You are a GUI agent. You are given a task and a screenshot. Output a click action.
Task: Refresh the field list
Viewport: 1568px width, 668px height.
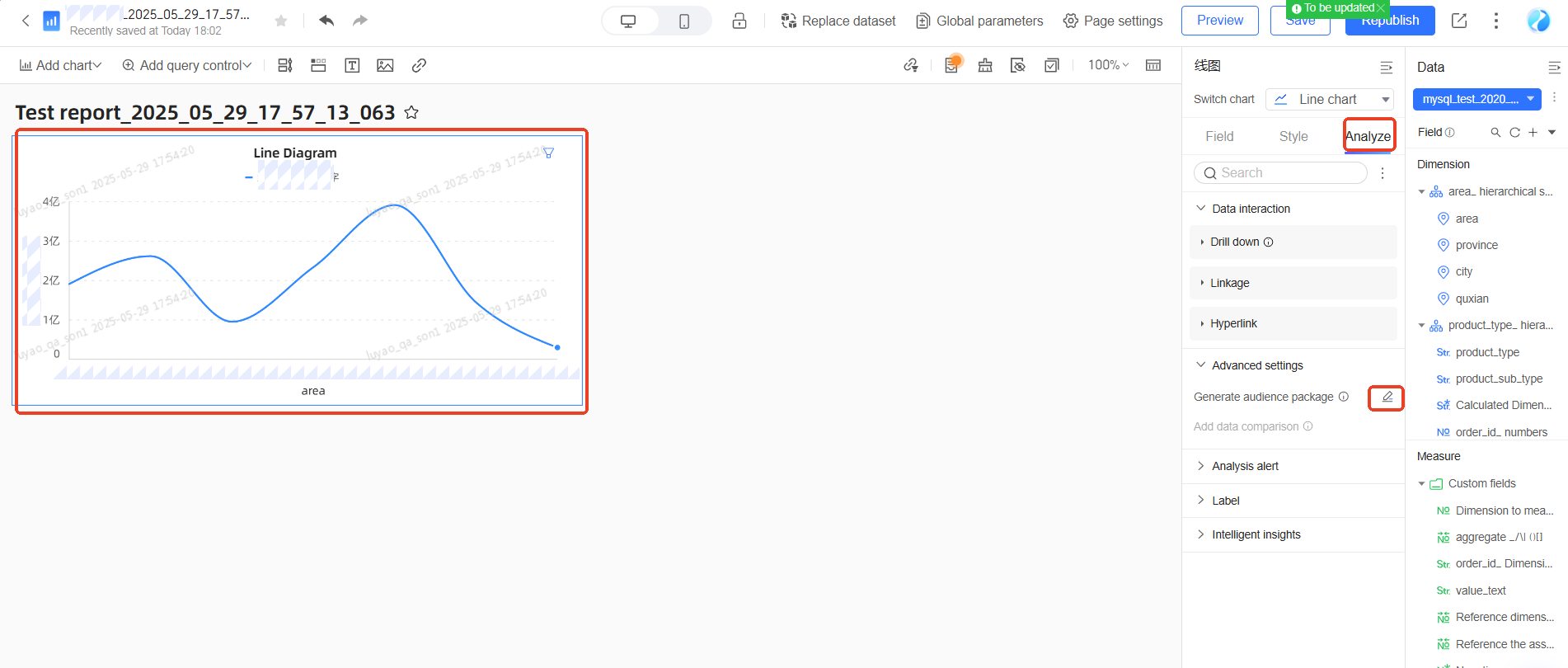coord(1514,132)
